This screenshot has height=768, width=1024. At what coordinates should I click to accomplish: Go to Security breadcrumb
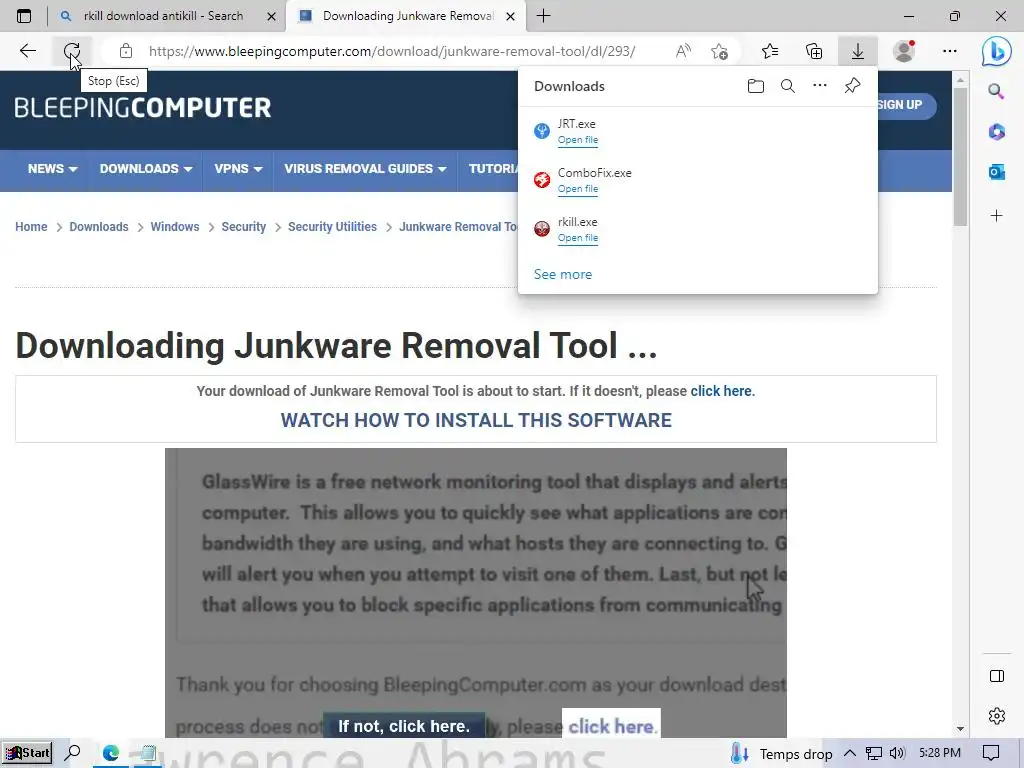coord(244,227)
